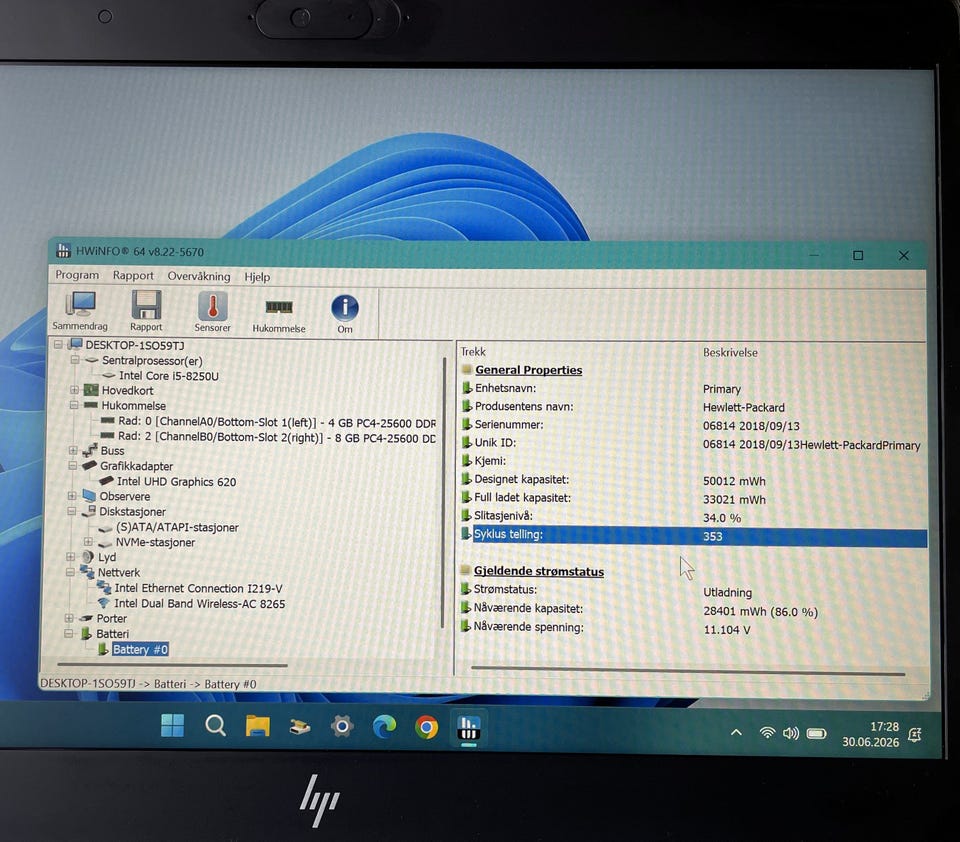Screen dimensions: 960x842
Task: Click the Beskrivelse column header
Action: click(730, 353)
